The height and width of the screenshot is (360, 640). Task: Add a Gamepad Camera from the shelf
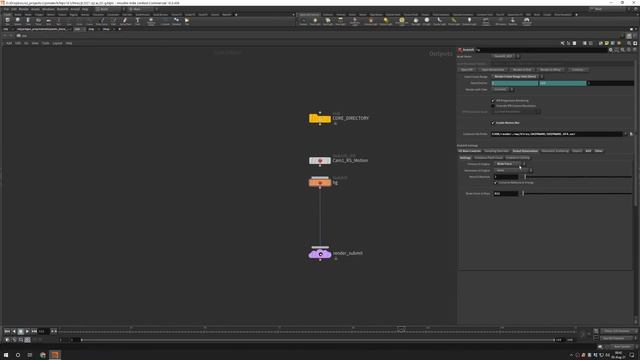pyautogui.click(x=527, y=21)
